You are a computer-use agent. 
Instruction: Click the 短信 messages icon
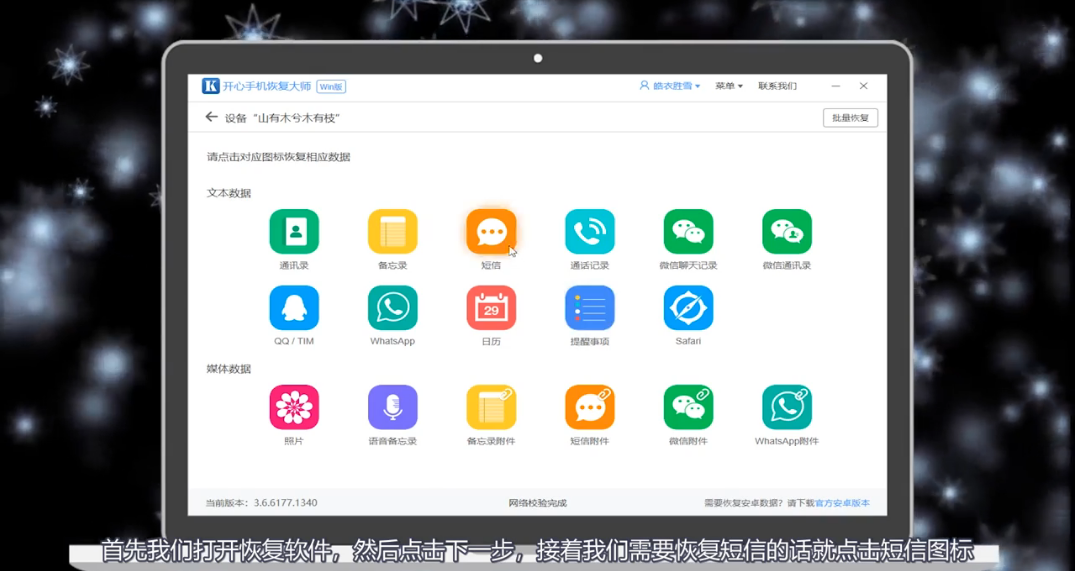(x=491, y=232)
